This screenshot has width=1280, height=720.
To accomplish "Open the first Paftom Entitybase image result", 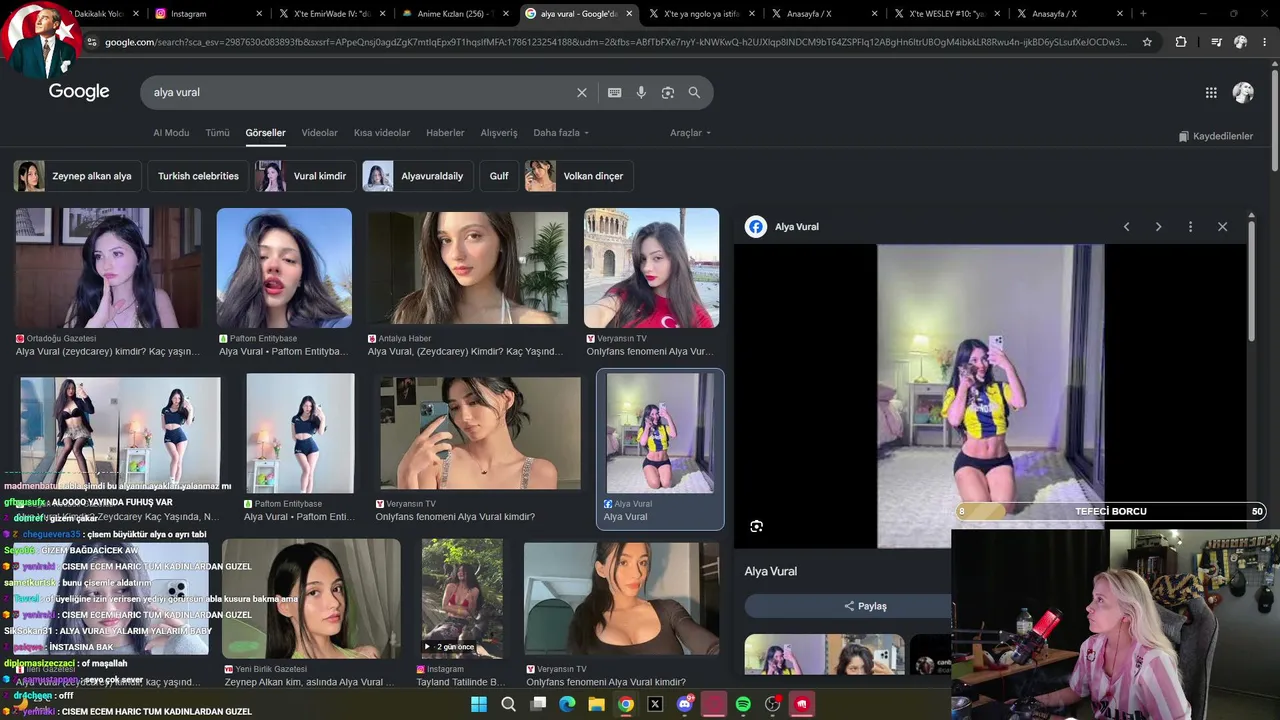I will (284, 268).
